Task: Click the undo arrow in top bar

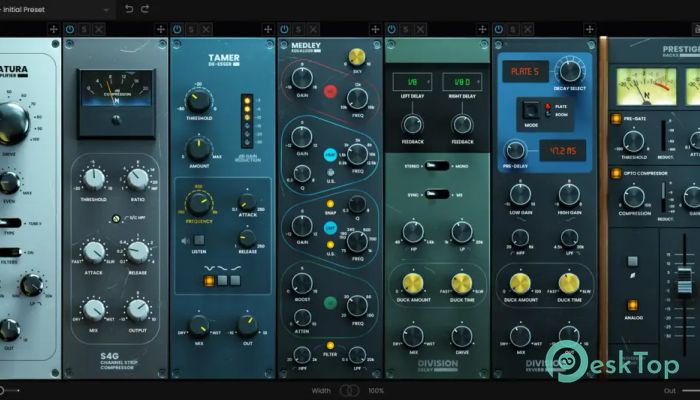Action: 128,9
